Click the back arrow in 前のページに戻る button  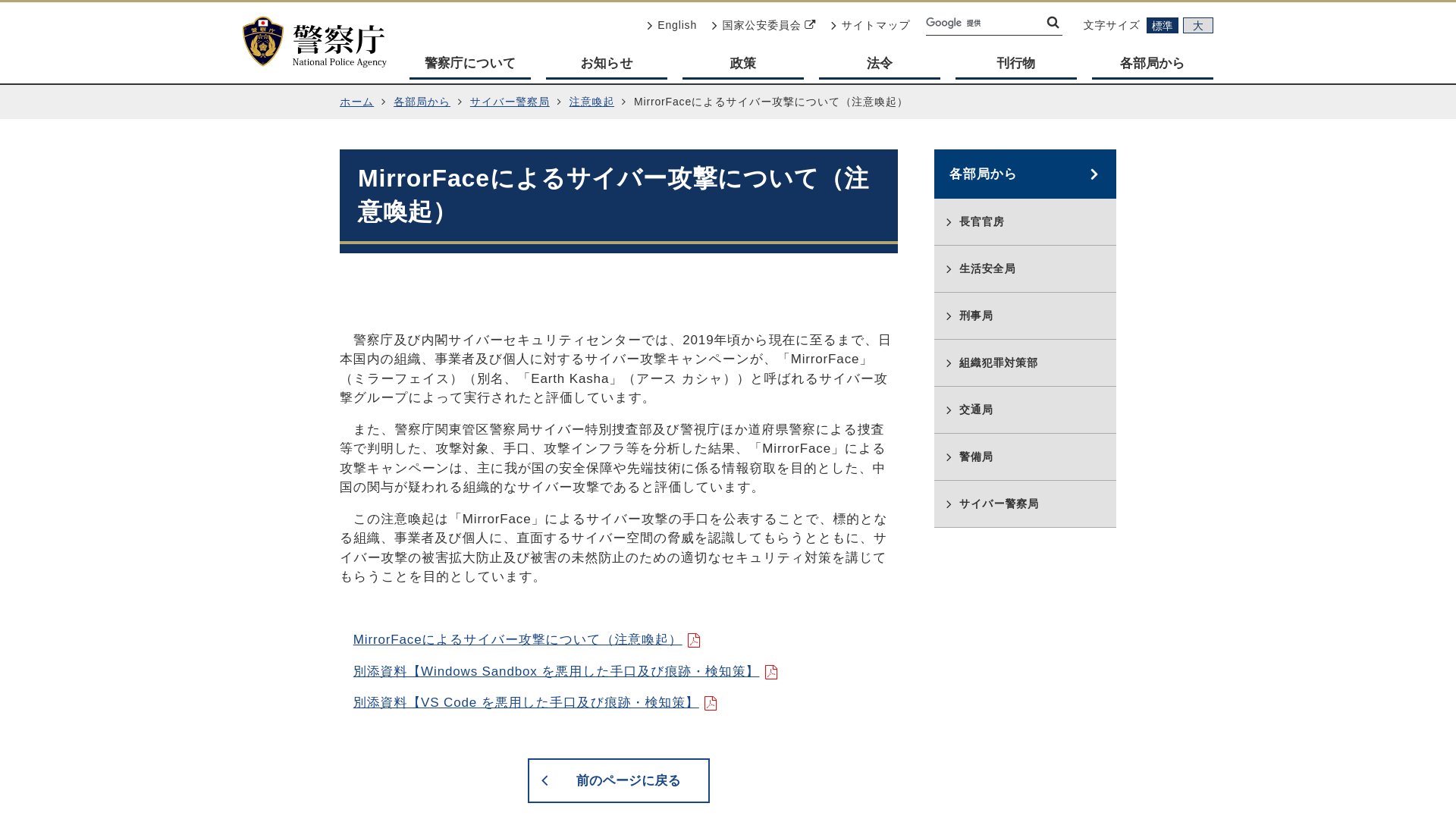click(x=544, y=780)
